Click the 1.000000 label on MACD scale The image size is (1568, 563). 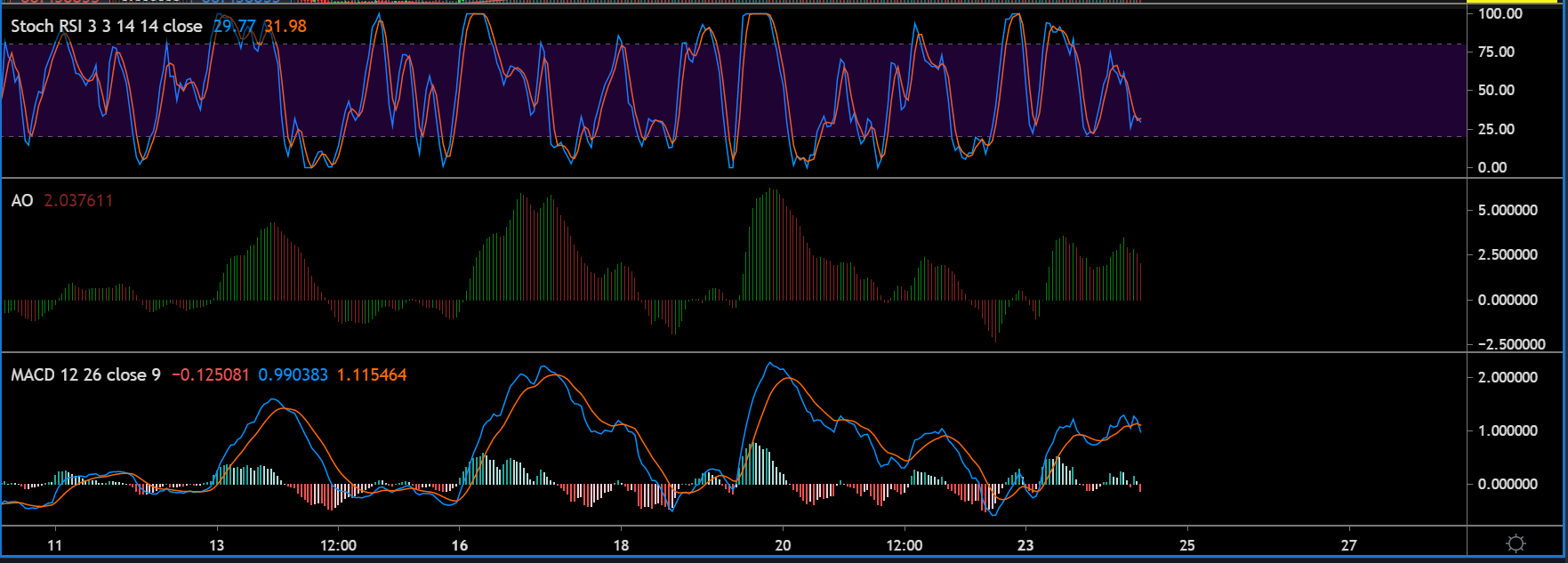[x=1508, y=430]
